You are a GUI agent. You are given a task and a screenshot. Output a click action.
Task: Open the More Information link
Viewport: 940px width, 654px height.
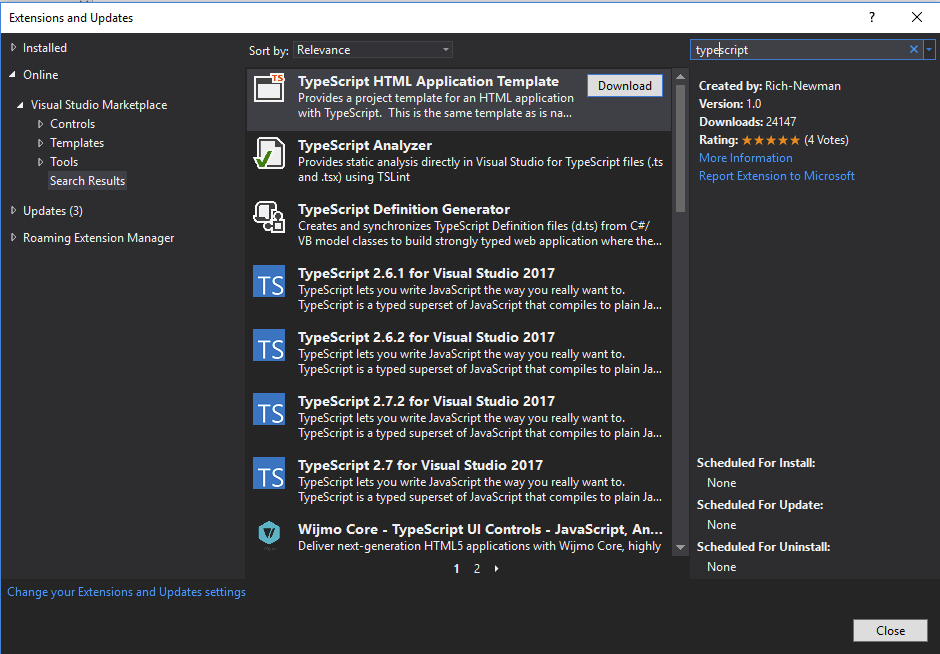point(745,157)
